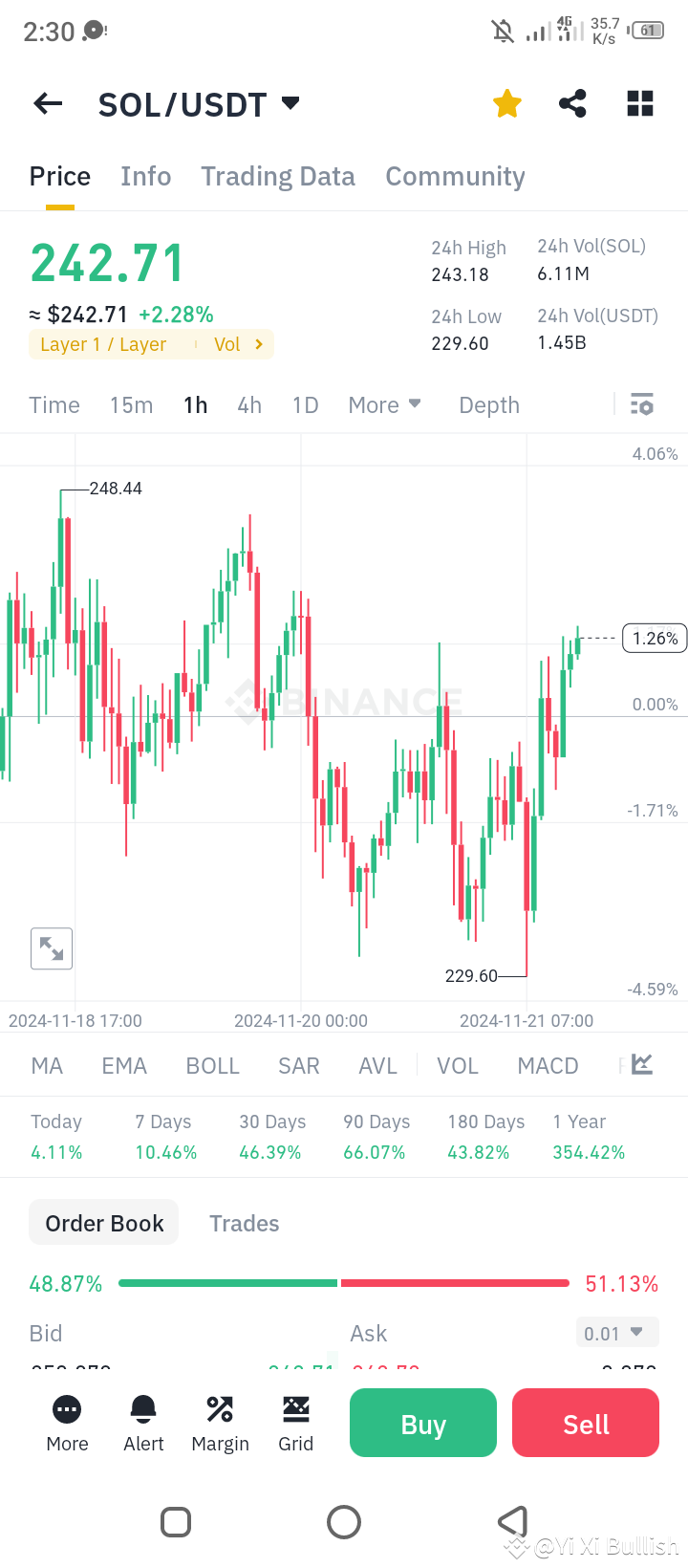
Task: Tap the back arrow to leave the chart
Action: tap(47, 103)
